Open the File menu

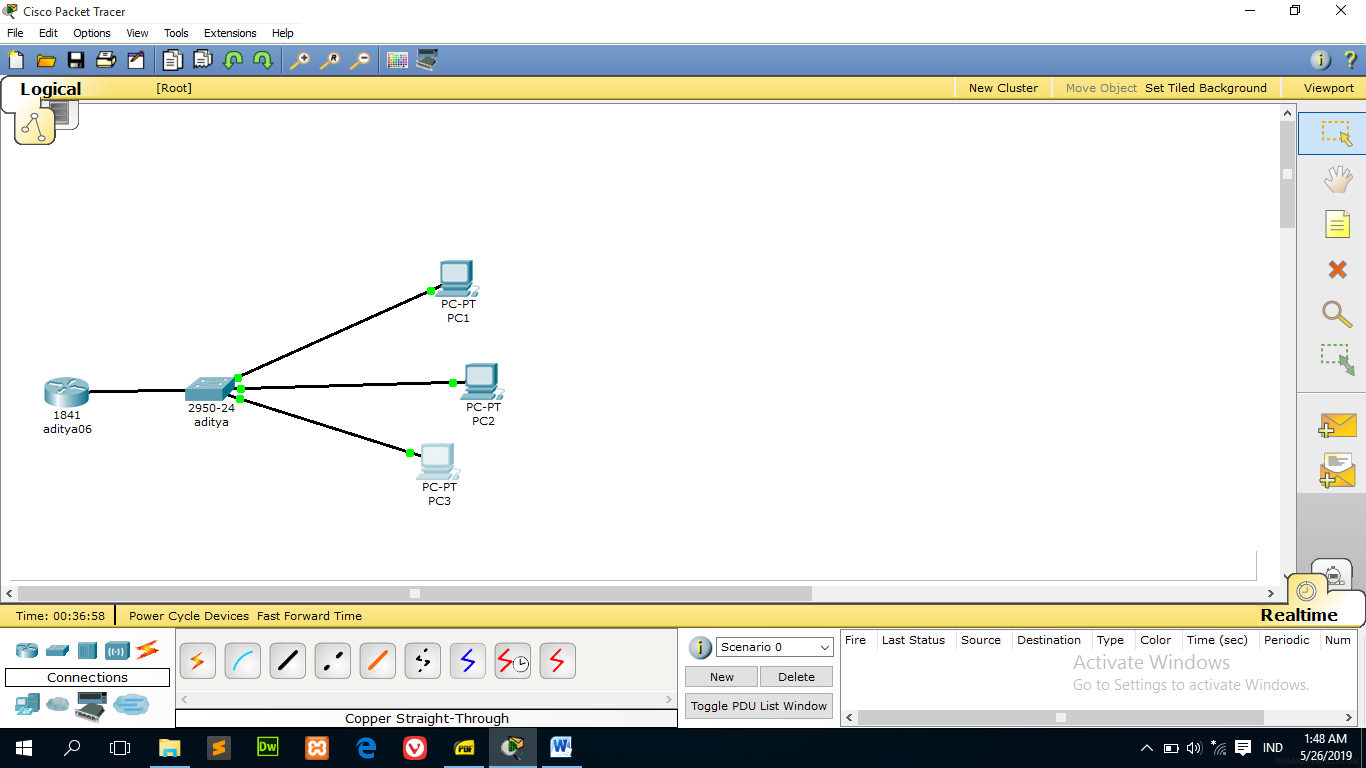tap(15, 33)
